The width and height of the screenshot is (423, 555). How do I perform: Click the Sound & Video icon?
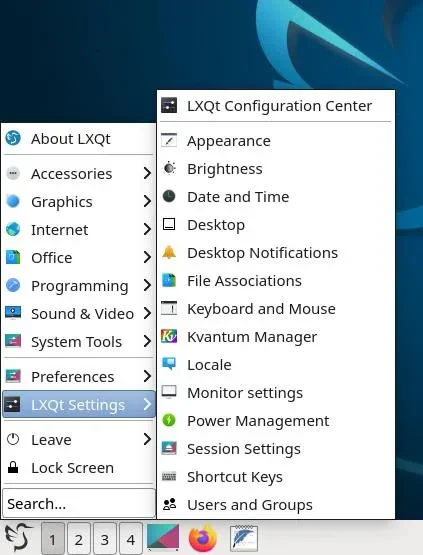click(x=13, y=313)
